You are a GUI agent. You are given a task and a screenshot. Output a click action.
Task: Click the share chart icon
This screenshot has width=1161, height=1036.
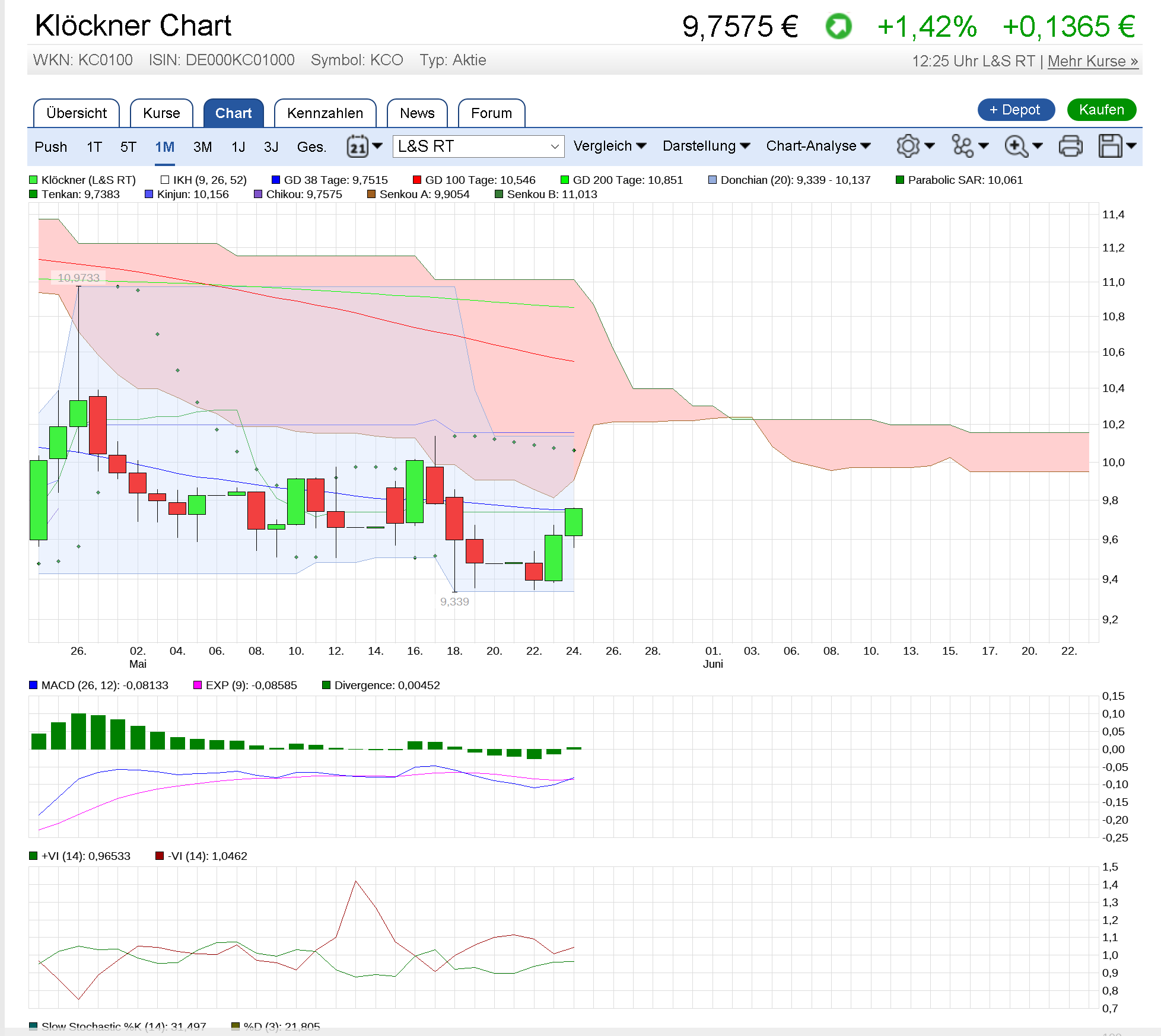pos(962,146)
